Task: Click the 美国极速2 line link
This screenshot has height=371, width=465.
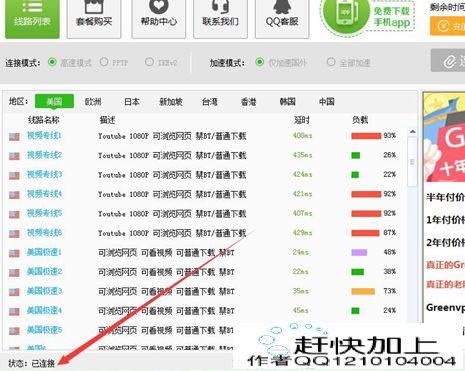Action: pyautogui.click(x=44, y=272)
